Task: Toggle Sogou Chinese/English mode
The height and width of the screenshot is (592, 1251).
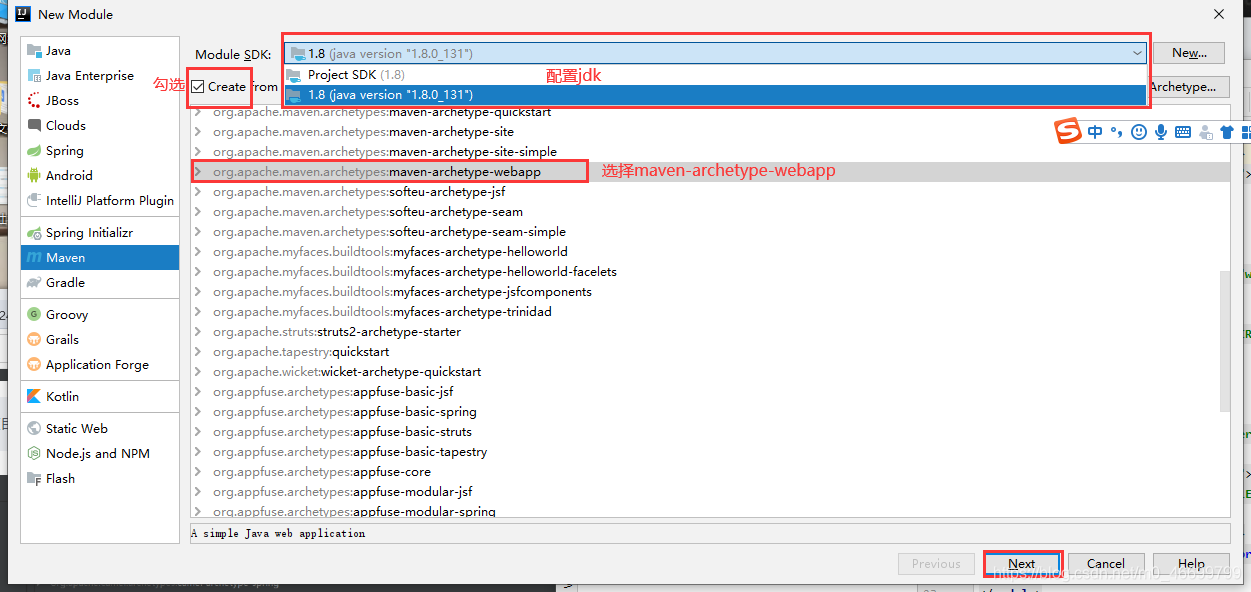Action: [x=1096, y=132]
